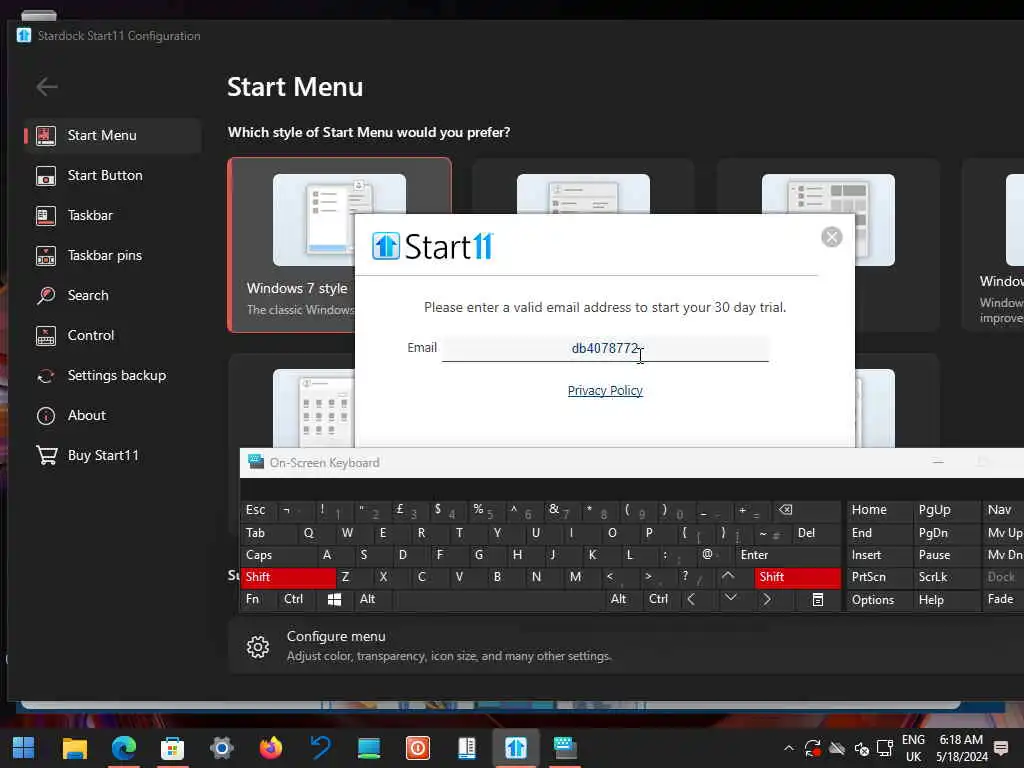Toggle the right Shift key
The height and width of the screenshot is (768, 1024).
[797, 577]
